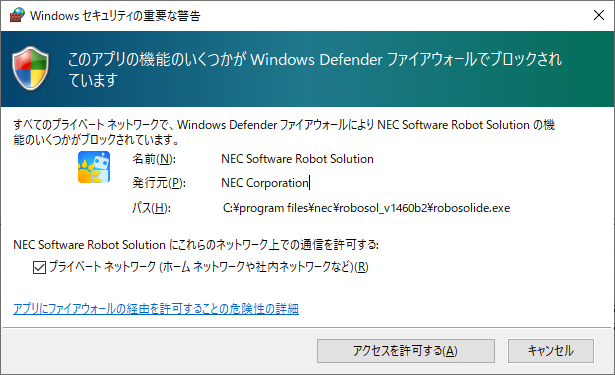Uncheck the プライベート ネットワーク checkbox

pyautogui.click(x=39, y=267)
